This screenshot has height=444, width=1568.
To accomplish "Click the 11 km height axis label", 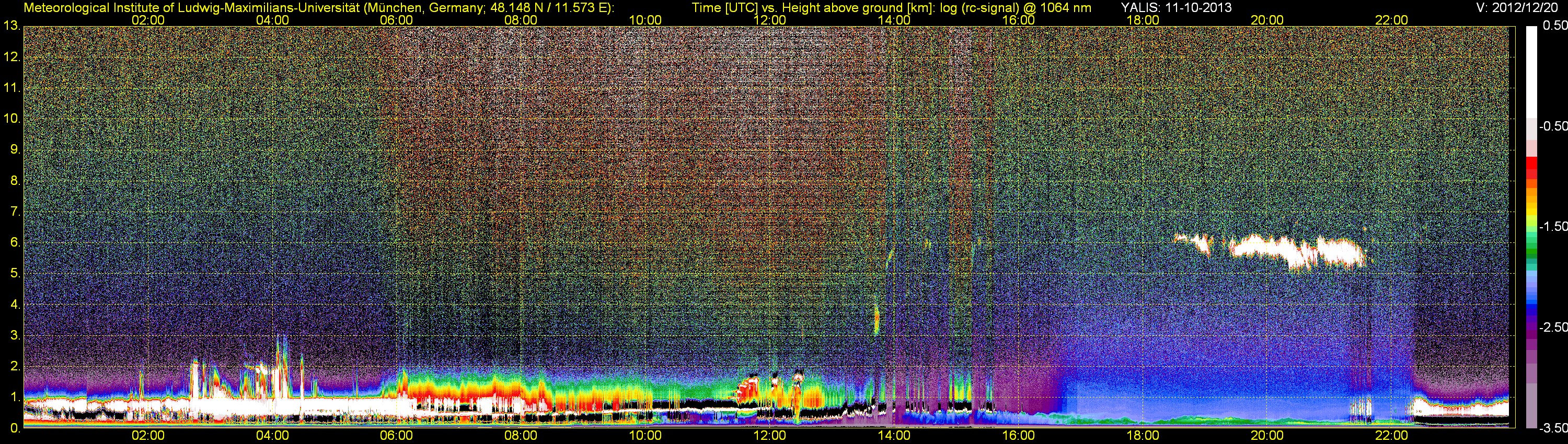I will pyautogui.click(x=11, y=88).
